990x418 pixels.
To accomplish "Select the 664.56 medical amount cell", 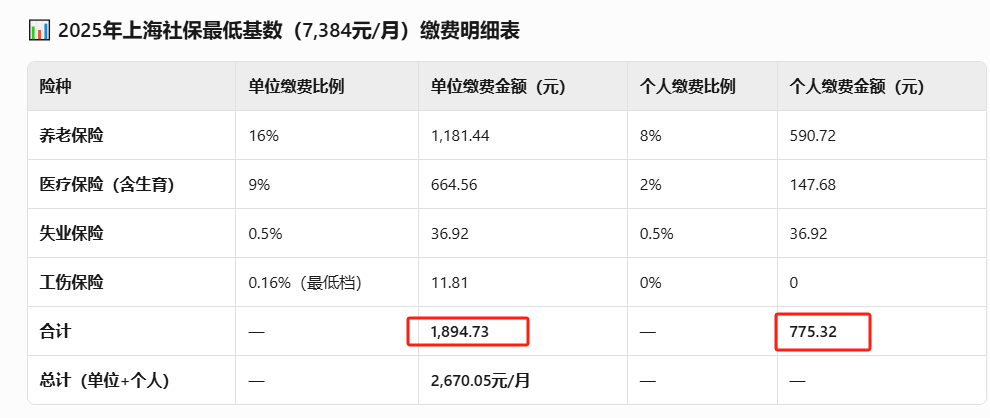I will coord(454,184).
